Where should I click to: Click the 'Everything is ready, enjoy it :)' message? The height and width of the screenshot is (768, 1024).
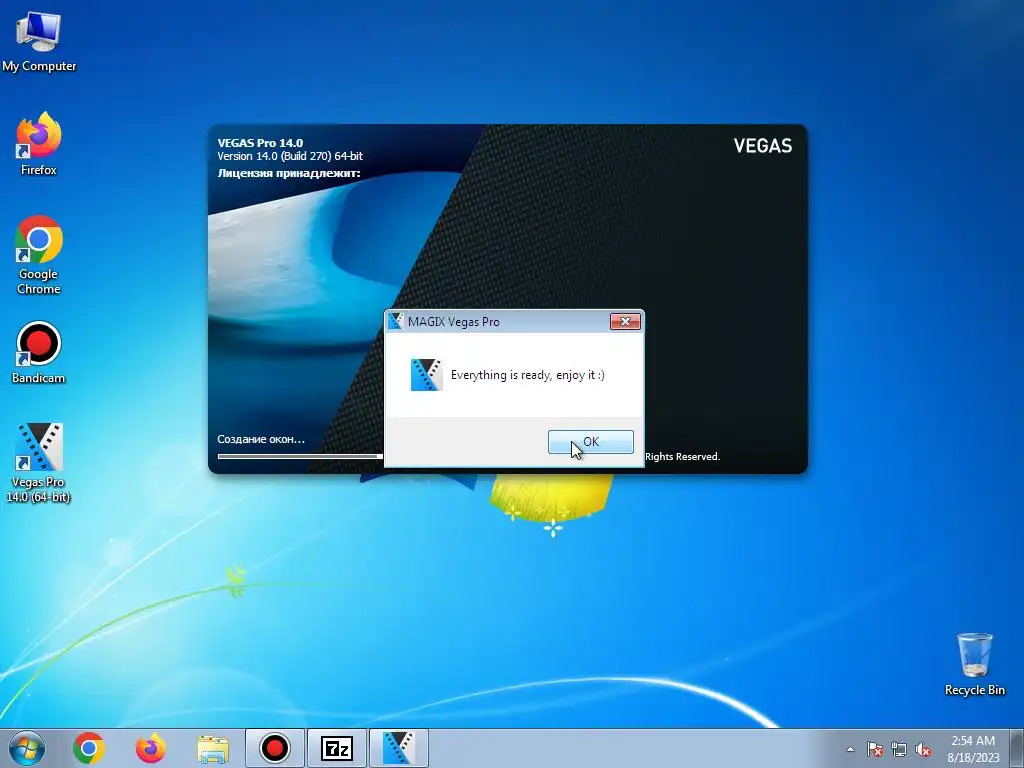coord(528,375)
